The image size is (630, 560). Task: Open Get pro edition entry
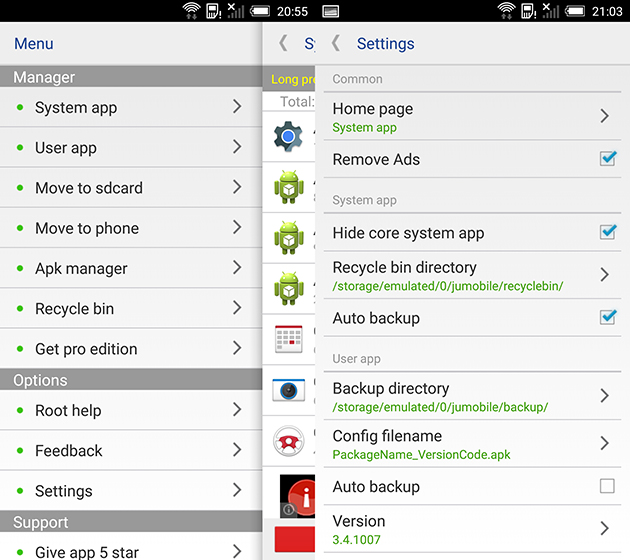130,349
